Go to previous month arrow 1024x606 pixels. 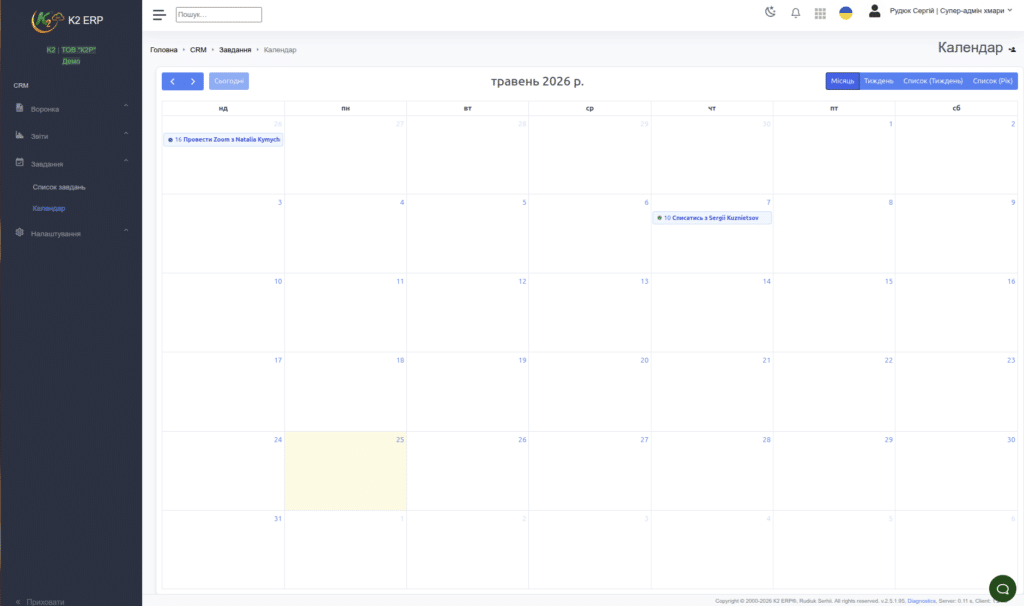point(172,81)
